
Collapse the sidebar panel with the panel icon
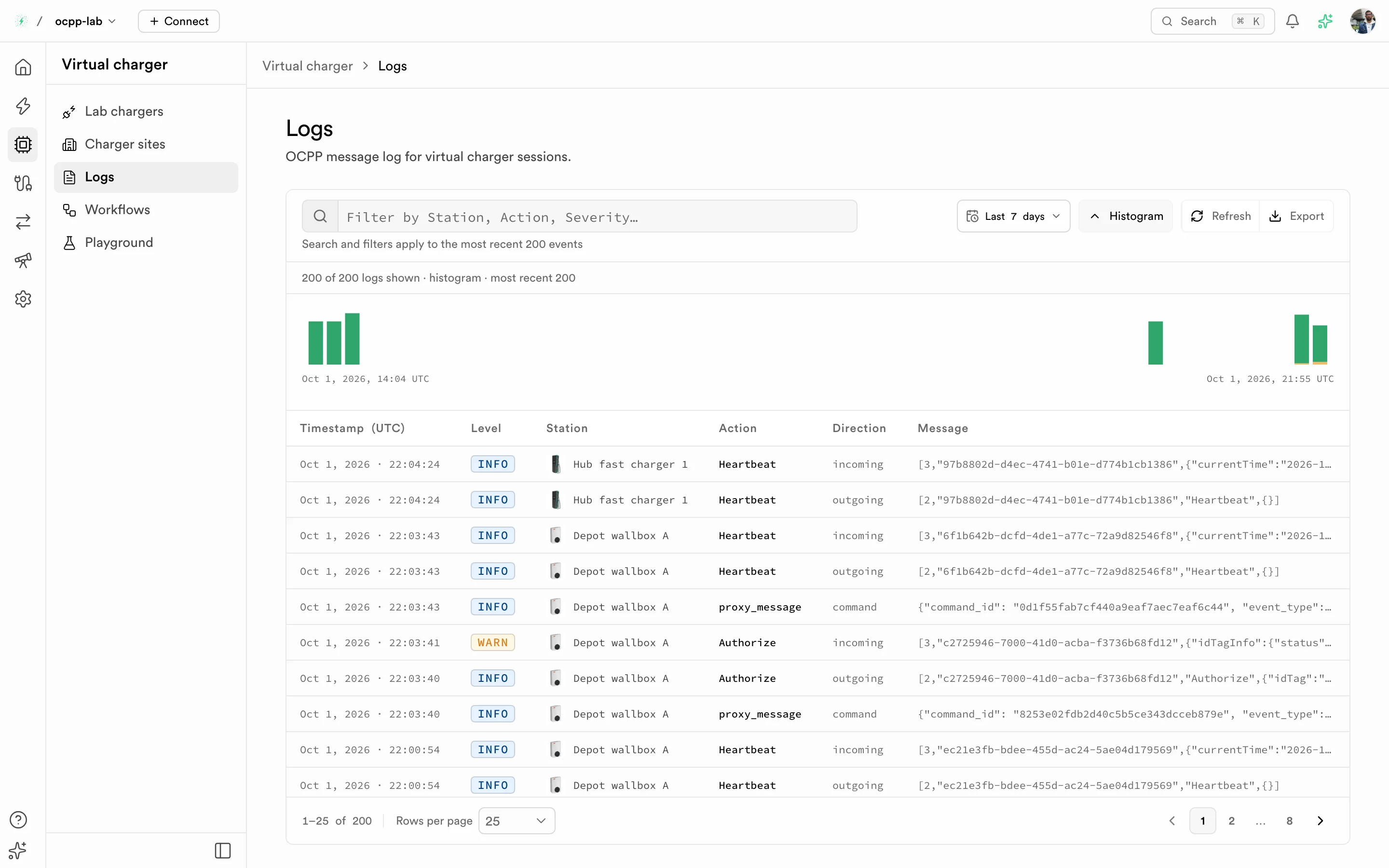pyautogui.click(x=223, y=850)
